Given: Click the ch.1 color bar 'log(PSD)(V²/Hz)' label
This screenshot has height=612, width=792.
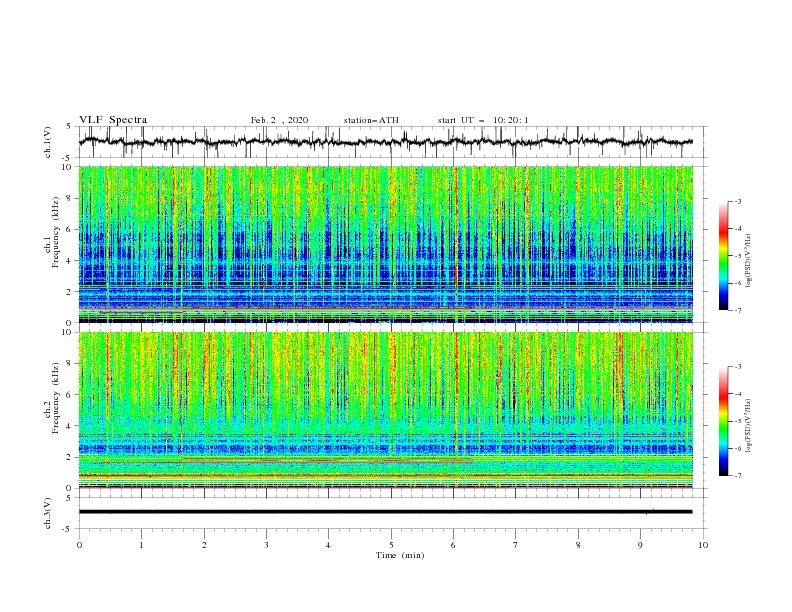Looking at the screenshot, I should tap(749, 261).
